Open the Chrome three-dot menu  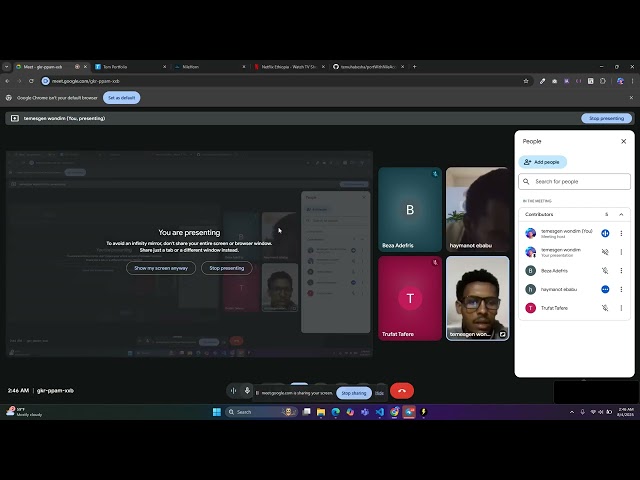[x=632, y=81]
